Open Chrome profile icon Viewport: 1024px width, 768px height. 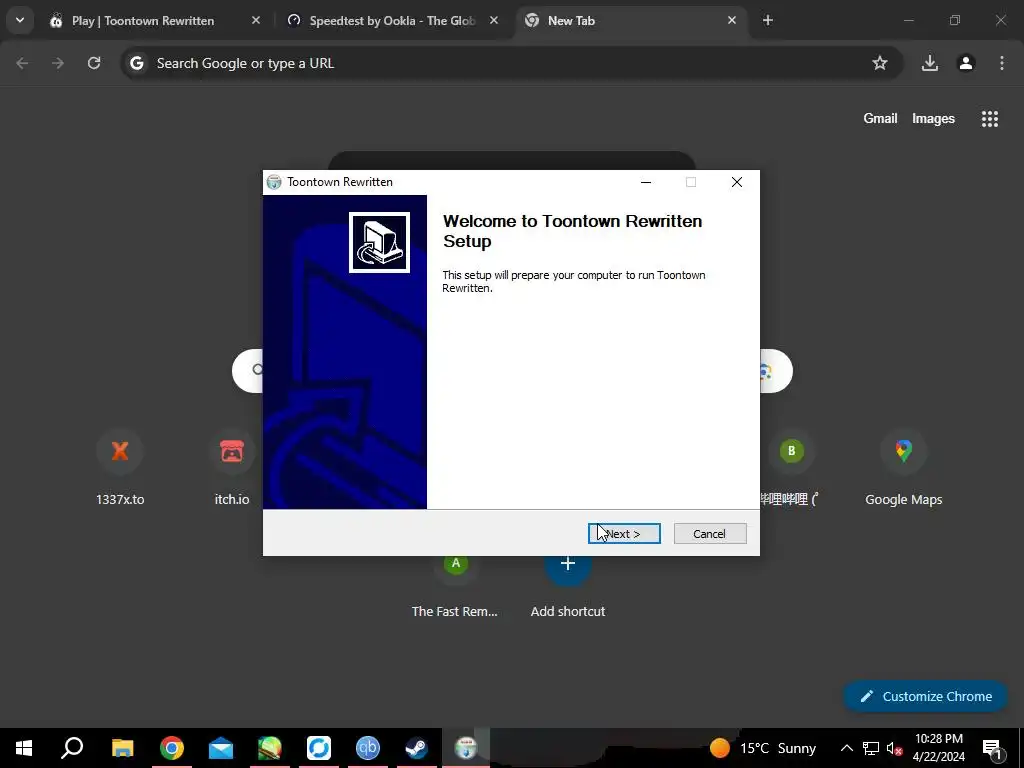tap(966, 63)
